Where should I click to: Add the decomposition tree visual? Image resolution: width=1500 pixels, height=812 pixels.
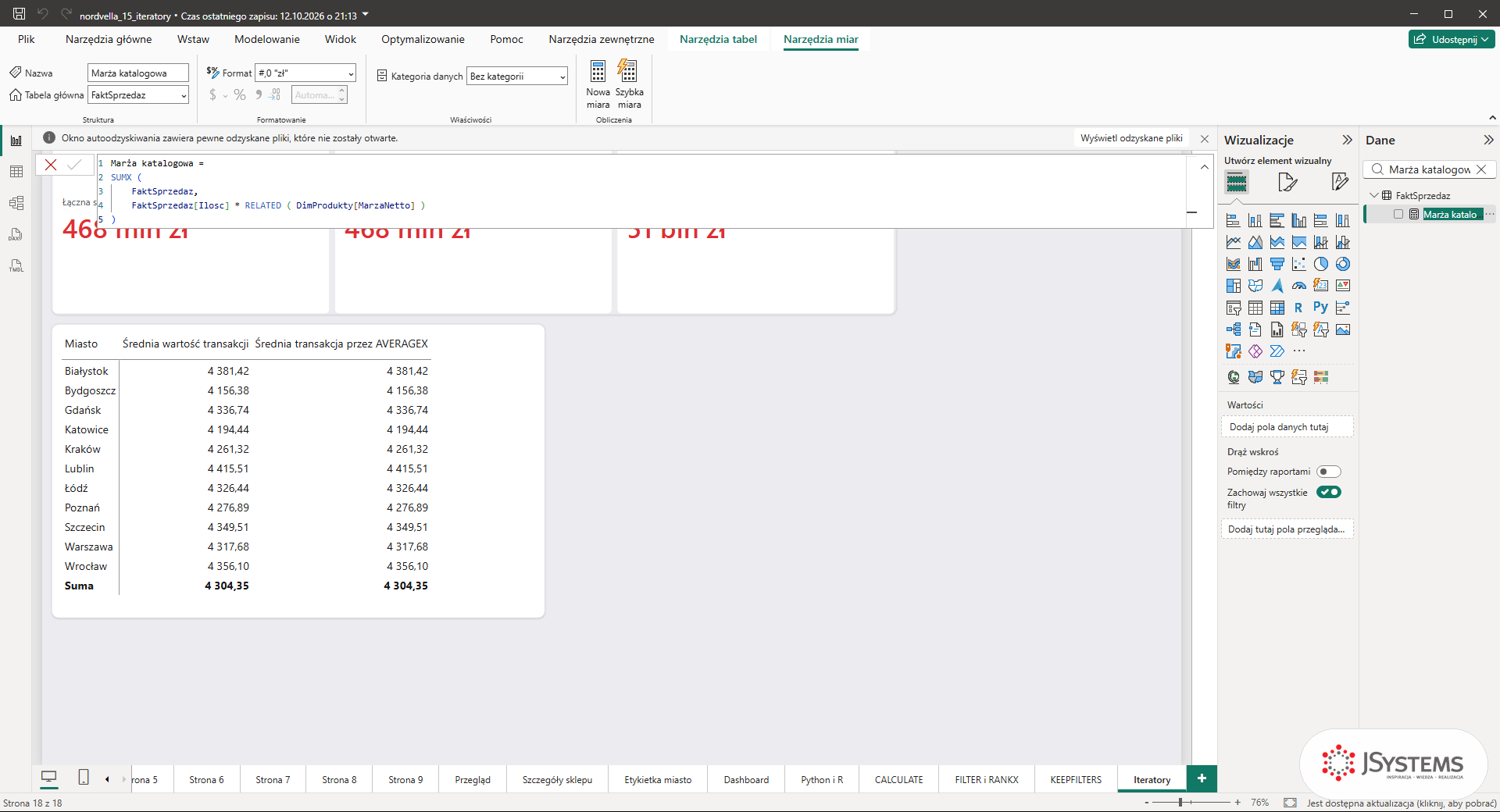[1234, 329]
